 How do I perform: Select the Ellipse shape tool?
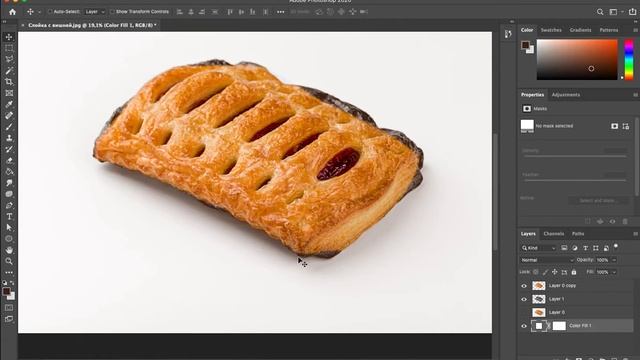tap(9, 239)
